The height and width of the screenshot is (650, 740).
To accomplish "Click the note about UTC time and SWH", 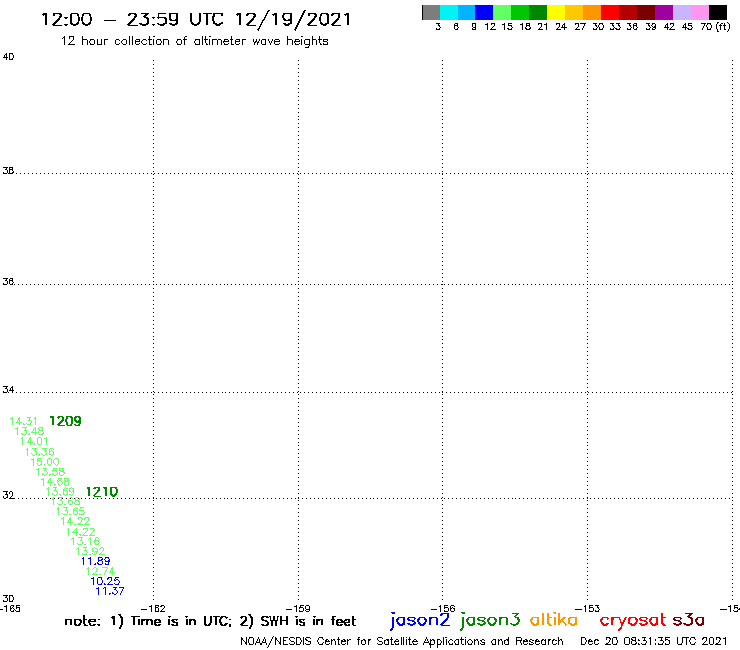I will coord(210,621).
